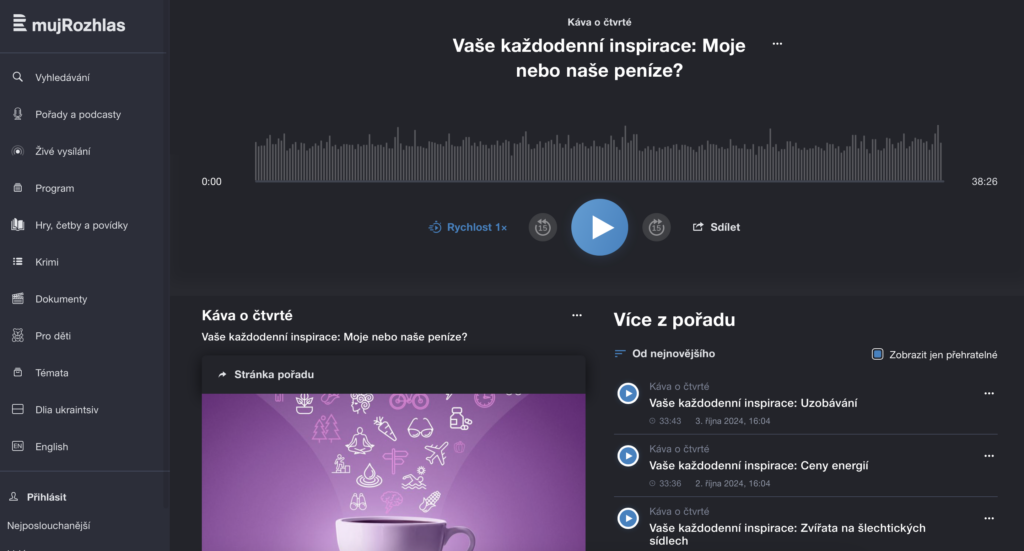The image size is (1024, 551).
Task: Skip forward 15 seconds in the player
Action: coord(656,227)
